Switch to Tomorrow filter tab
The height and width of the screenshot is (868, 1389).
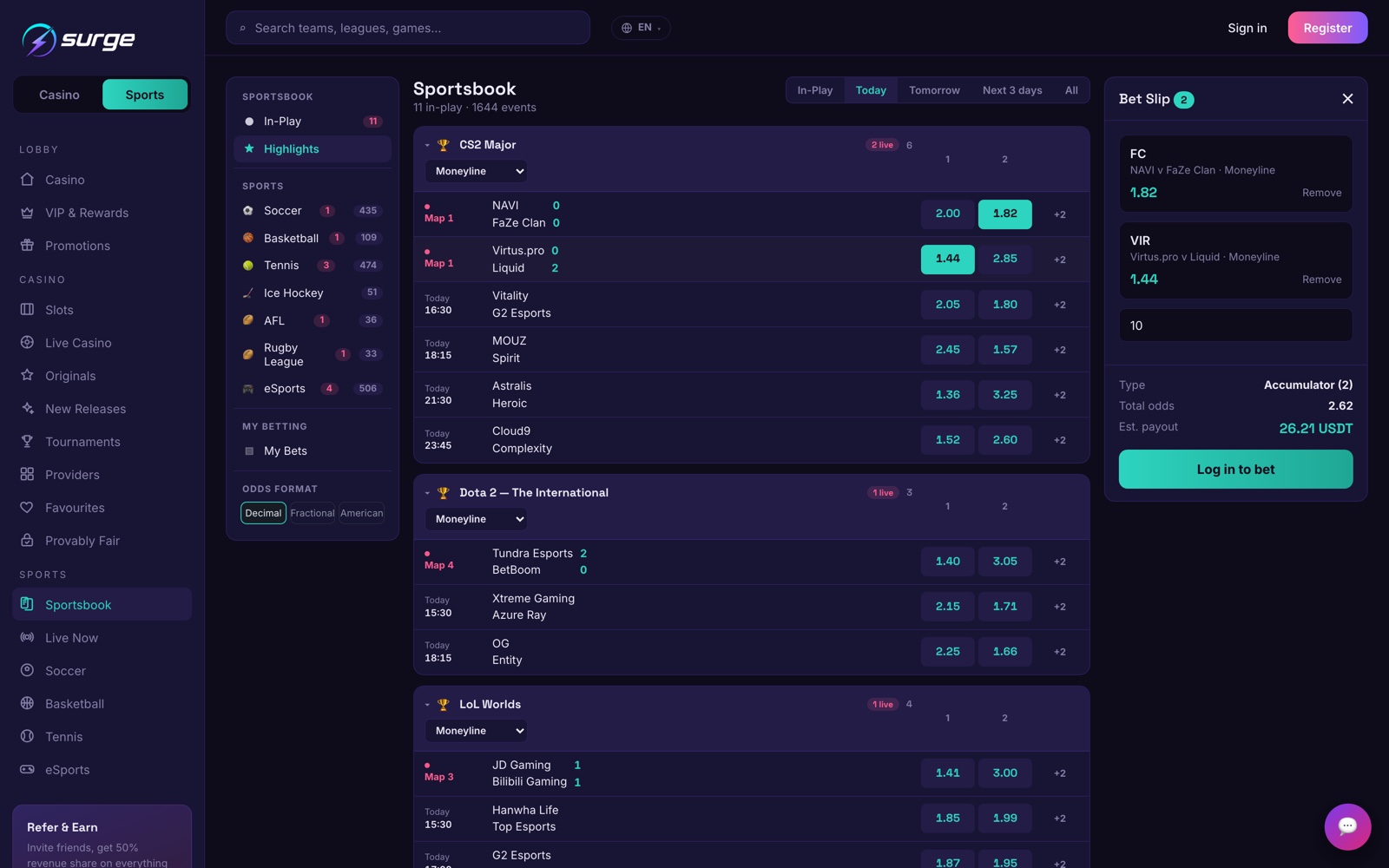(x=934, y=90)
